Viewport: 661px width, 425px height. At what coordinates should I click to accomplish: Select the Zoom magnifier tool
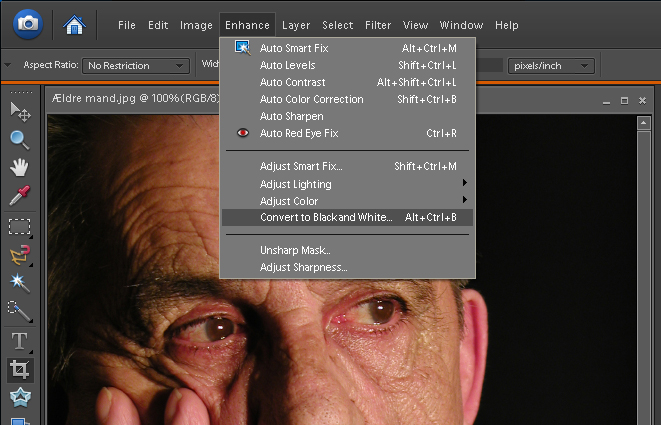point(19,139)
